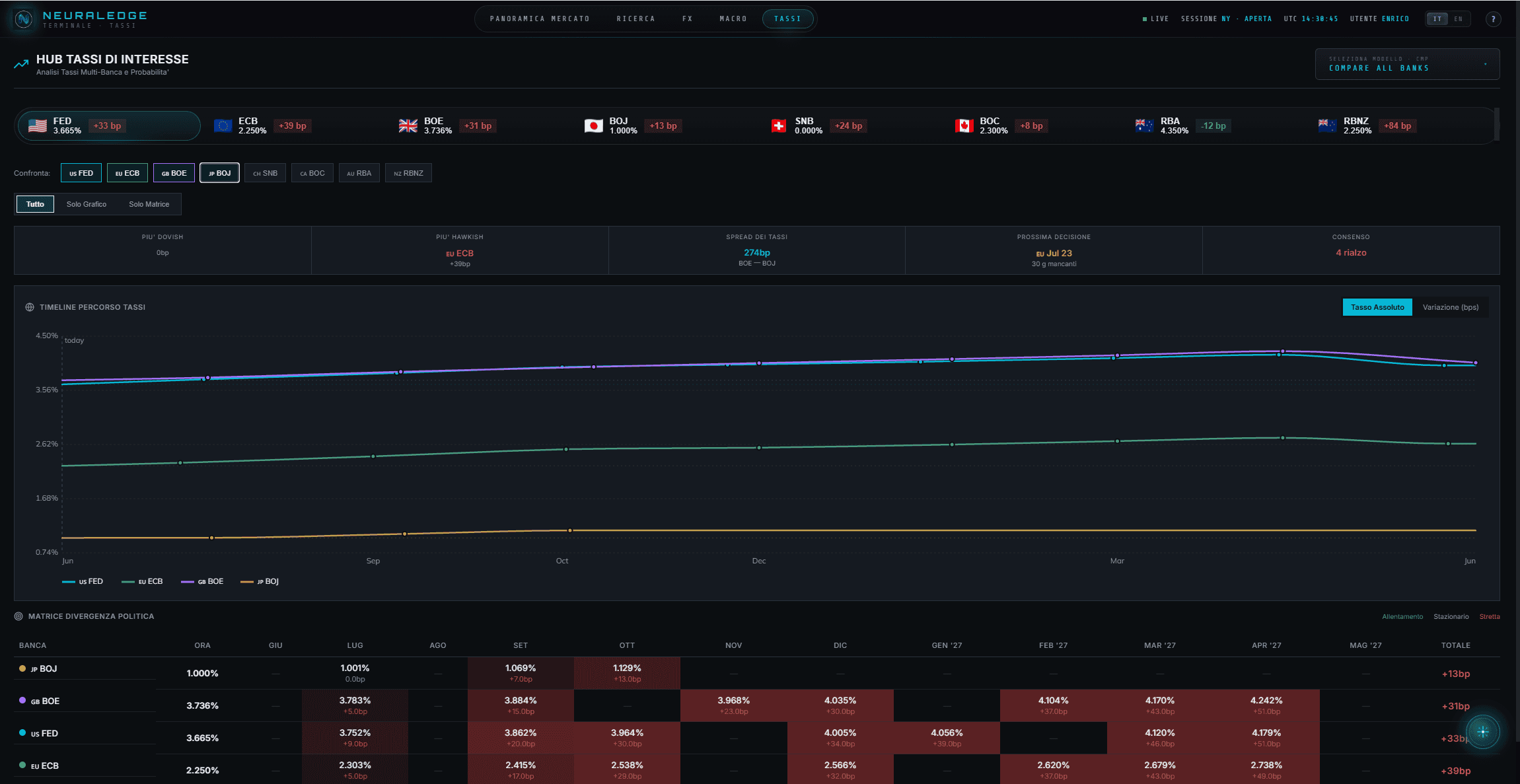Click the GB BOE legend color line under the chart
The height and width of the screenshot is (784, 1520).
(x=188, y=582)
